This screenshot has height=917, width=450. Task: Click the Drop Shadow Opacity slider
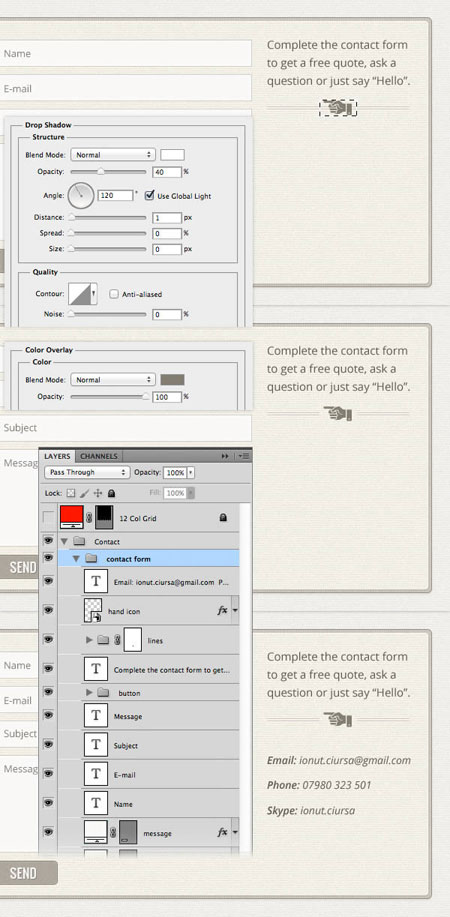click(108, 171)
